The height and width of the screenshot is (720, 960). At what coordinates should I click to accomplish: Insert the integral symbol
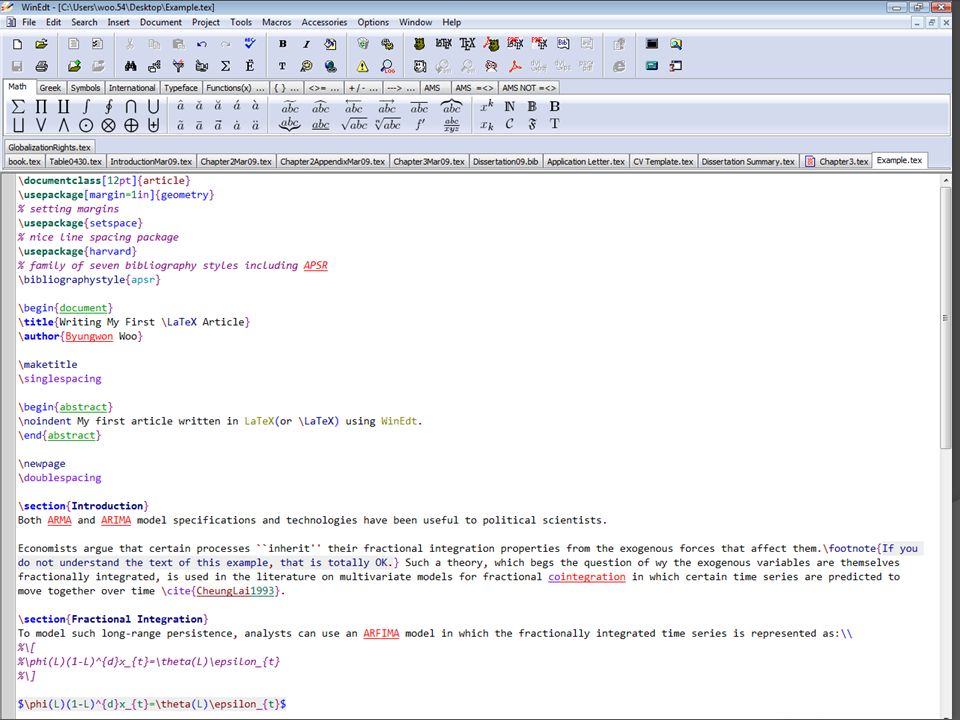[x=86, y=107]
